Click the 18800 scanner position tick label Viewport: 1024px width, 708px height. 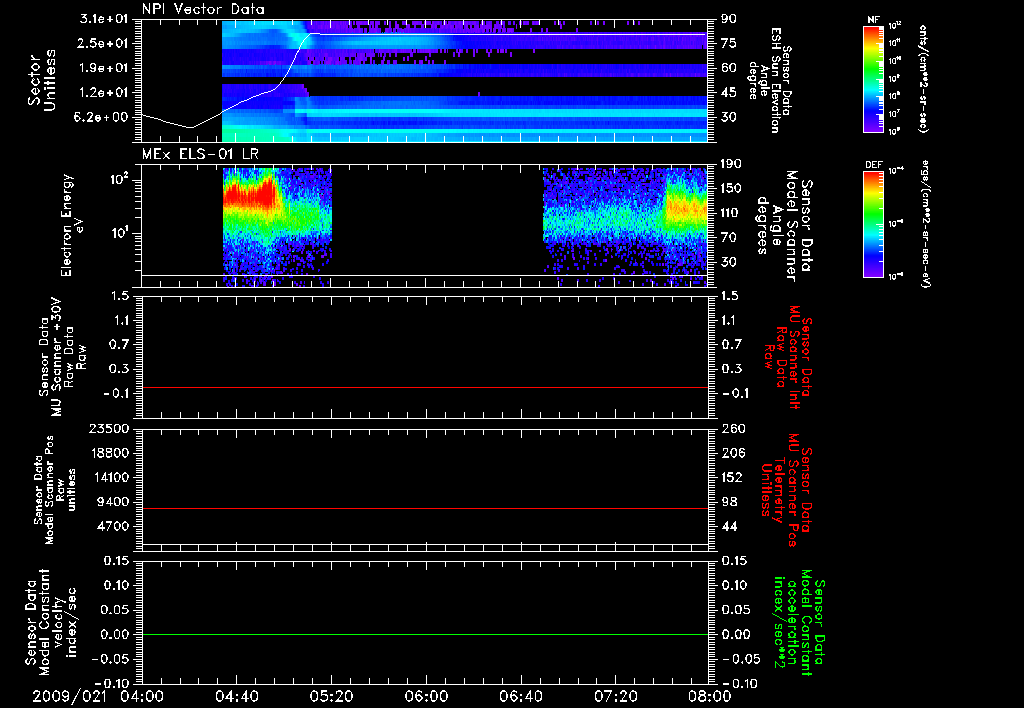click(109, 453)
